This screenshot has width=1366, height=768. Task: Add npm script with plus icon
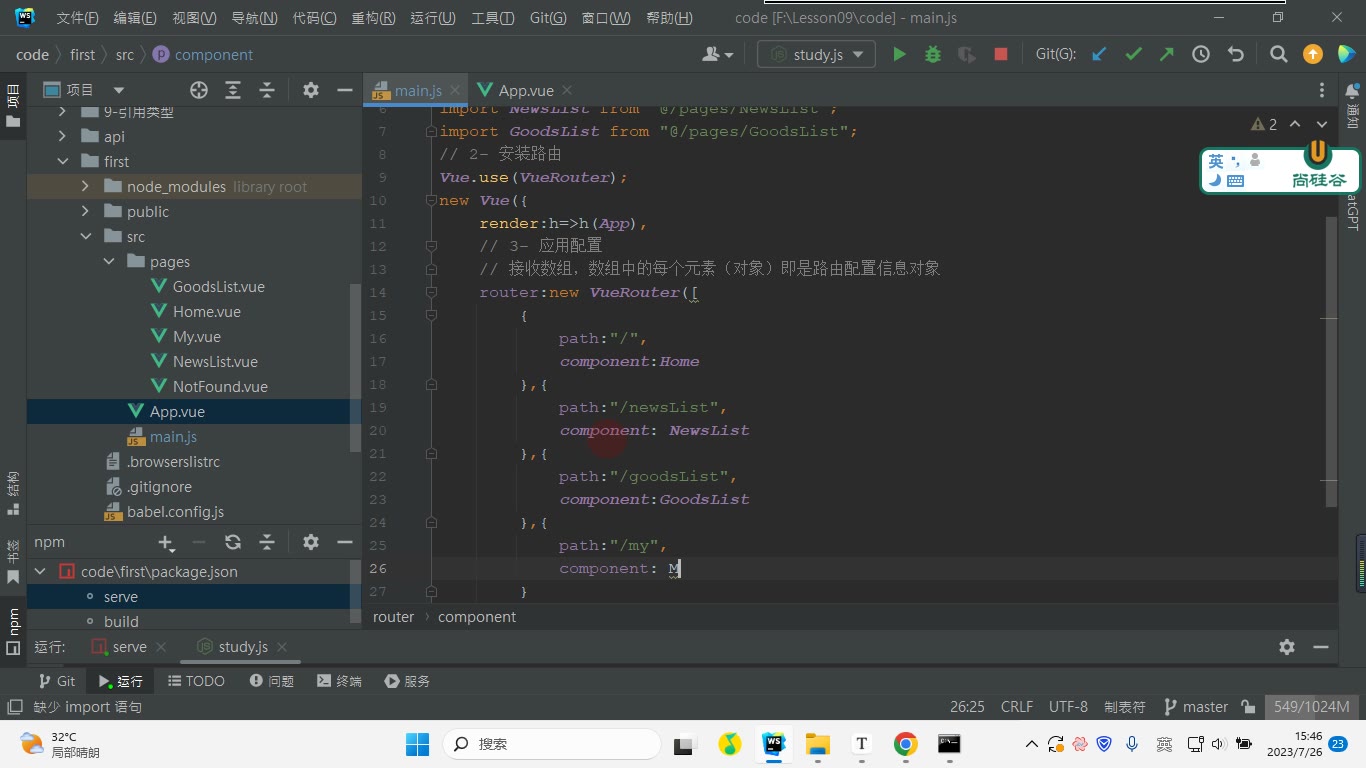tap(166, 542)
